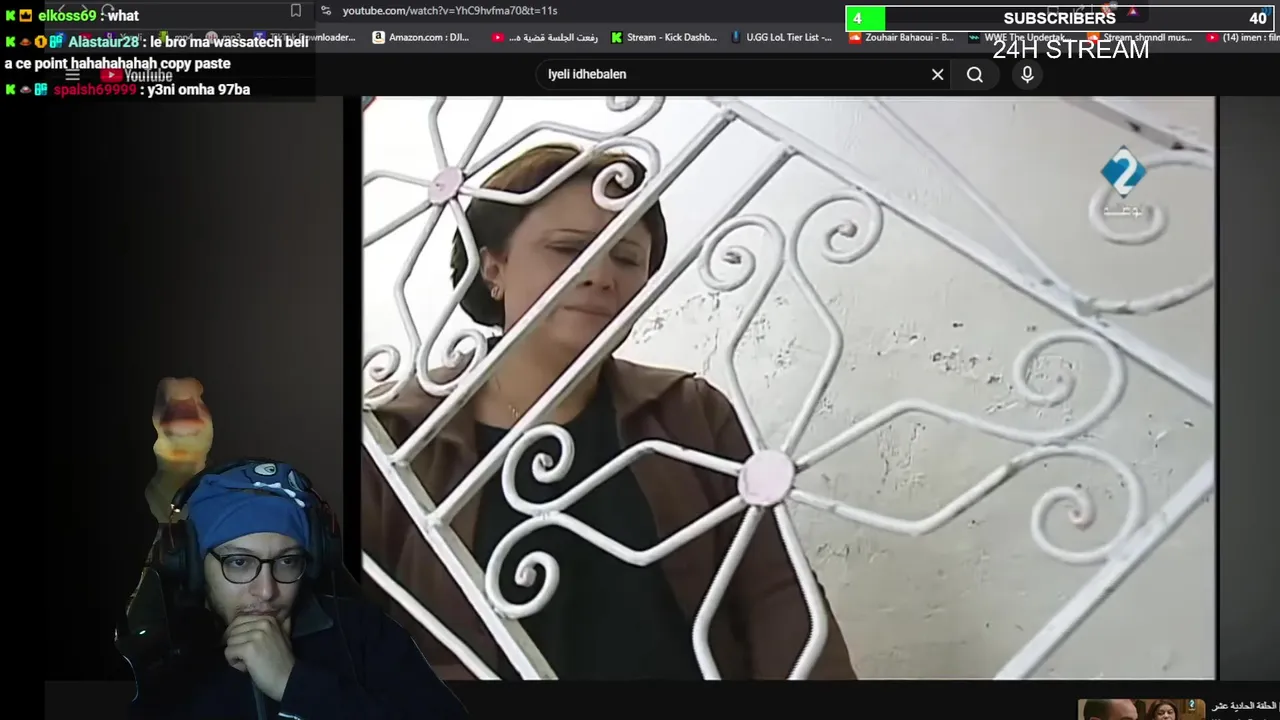Open the 'Stream shmndl mus...' bookmark
1280x720 pixels.
(1139, 37)
